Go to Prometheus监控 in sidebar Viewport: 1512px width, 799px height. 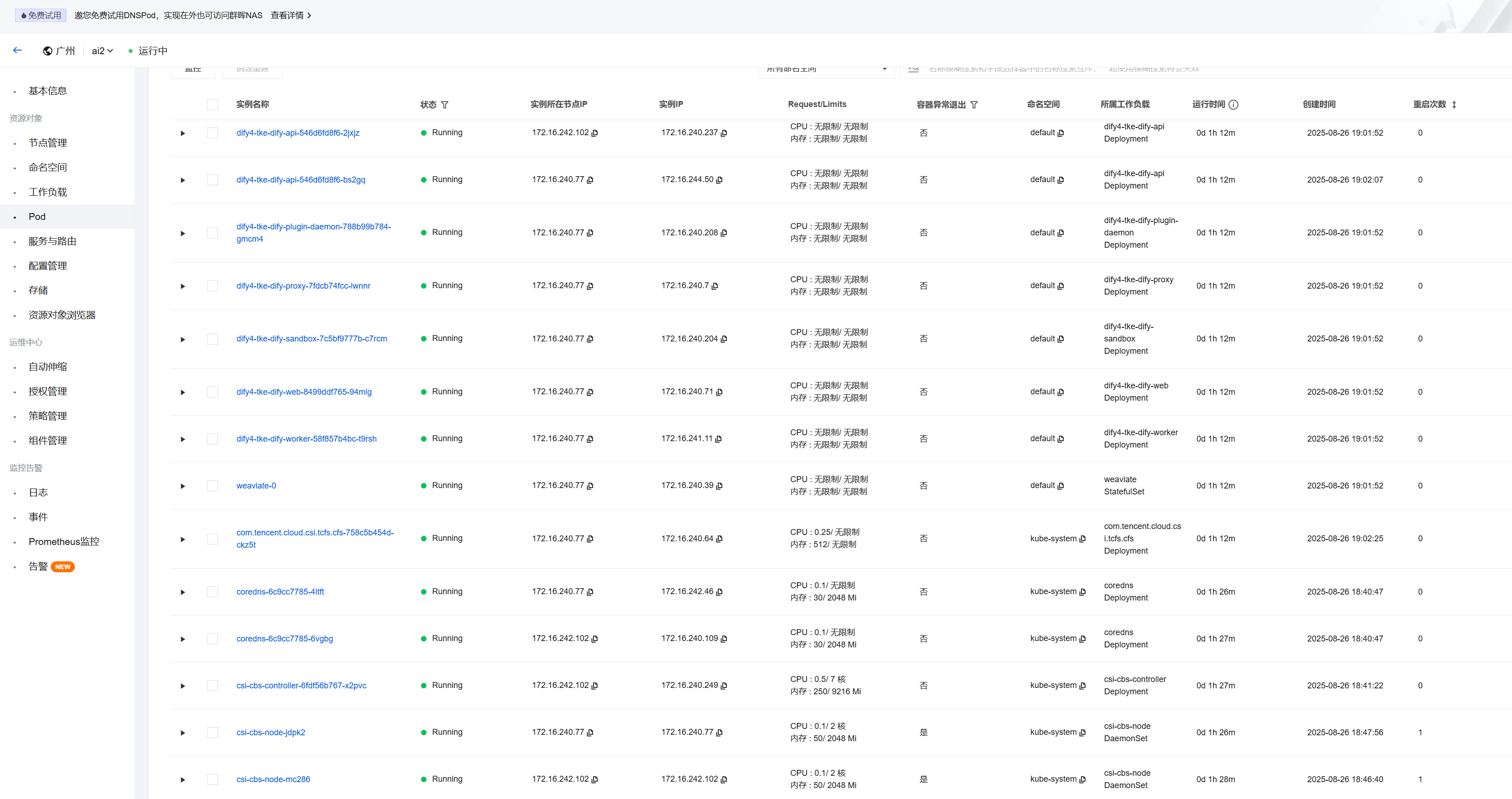point(63,541)
